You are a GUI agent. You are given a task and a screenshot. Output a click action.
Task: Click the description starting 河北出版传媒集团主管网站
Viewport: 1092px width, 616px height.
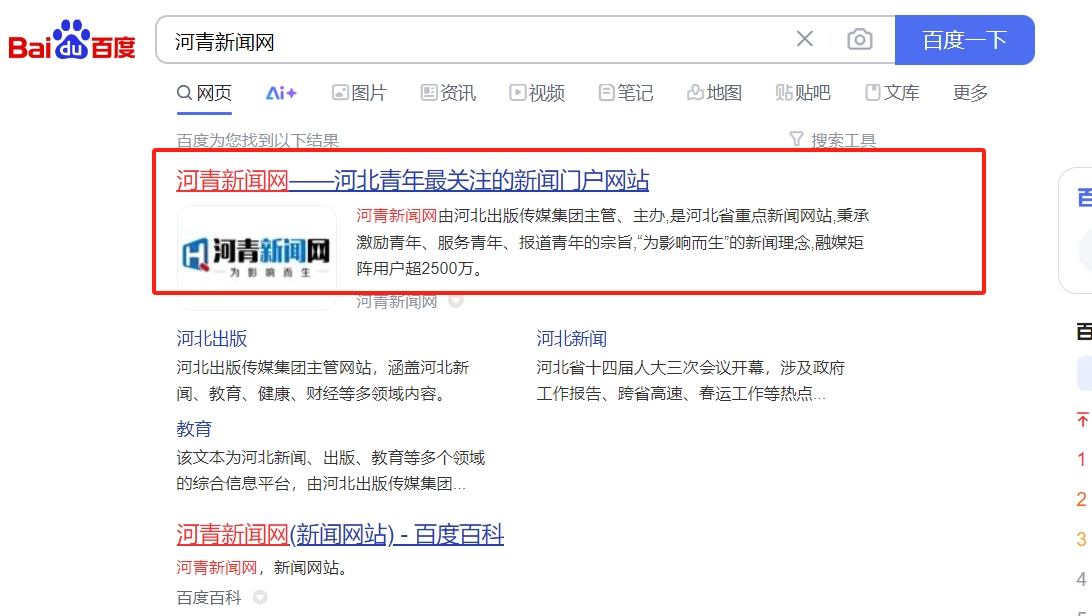click(x=323, y=381)
